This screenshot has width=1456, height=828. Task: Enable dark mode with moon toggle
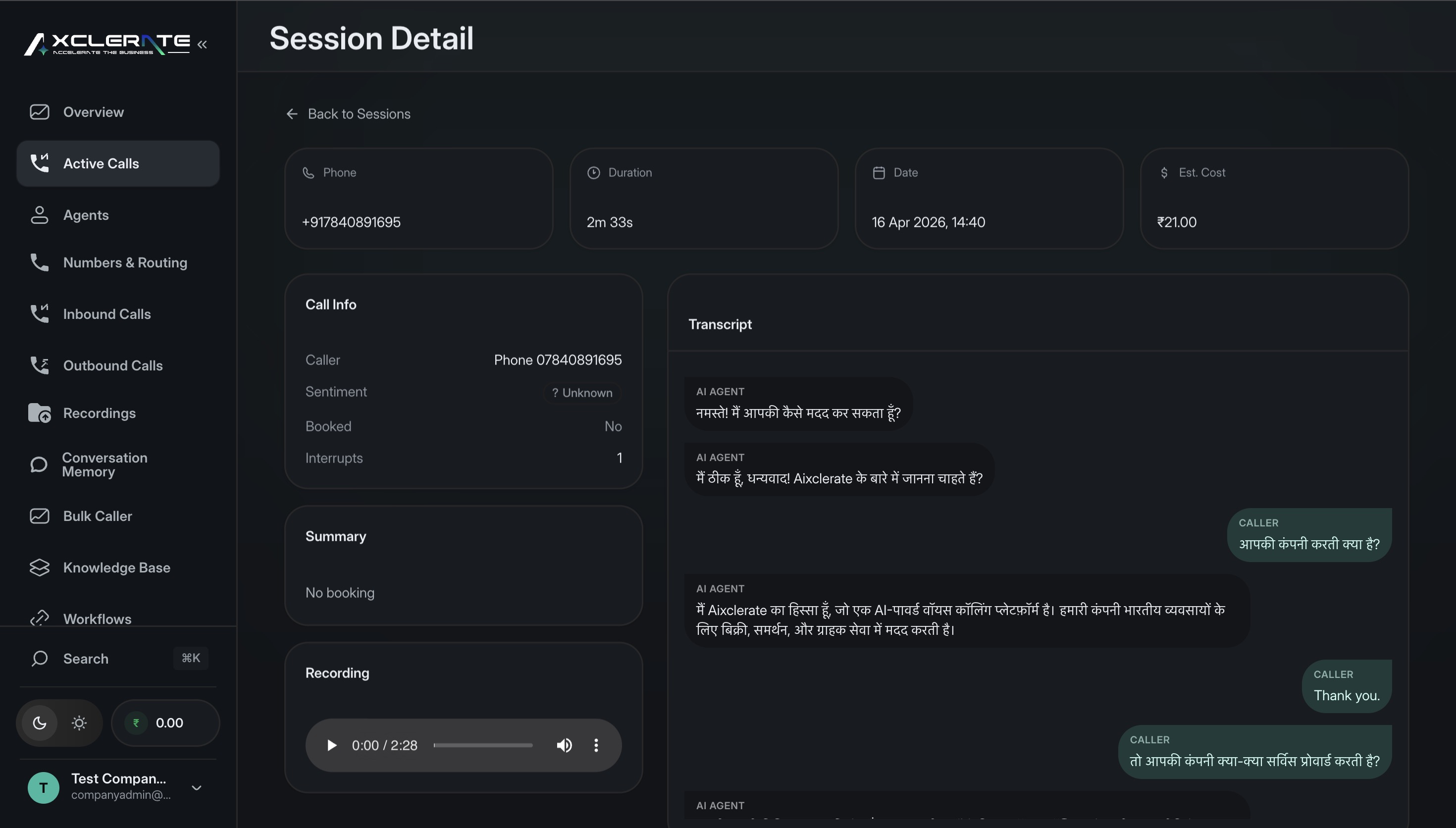click(x=40, y=722)
